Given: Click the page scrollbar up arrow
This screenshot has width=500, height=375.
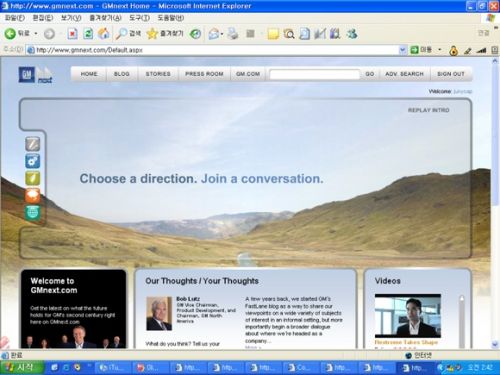Looking at the screenshot, I should coord(495,61).
